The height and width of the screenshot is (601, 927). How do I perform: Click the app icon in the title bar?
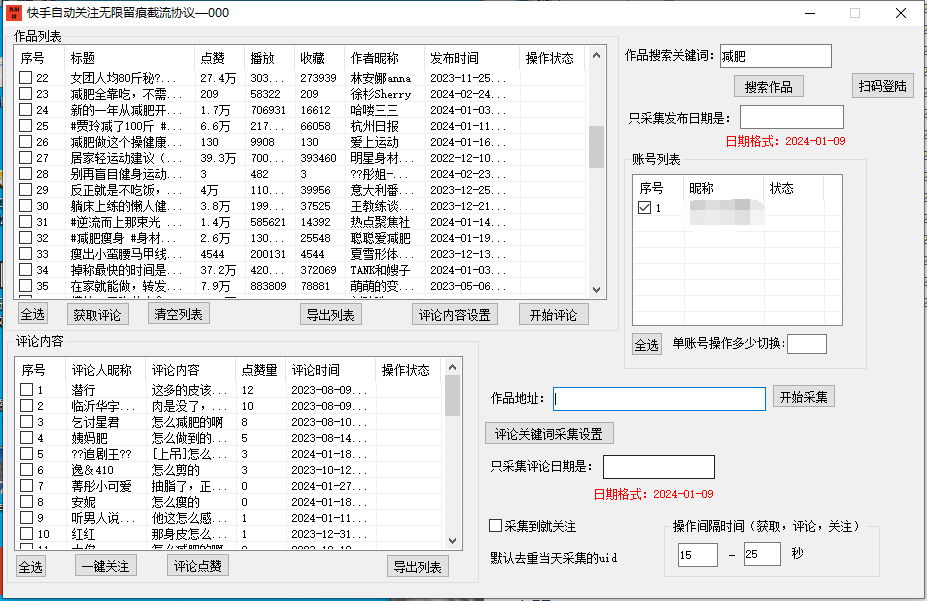[x=12, y=13]
